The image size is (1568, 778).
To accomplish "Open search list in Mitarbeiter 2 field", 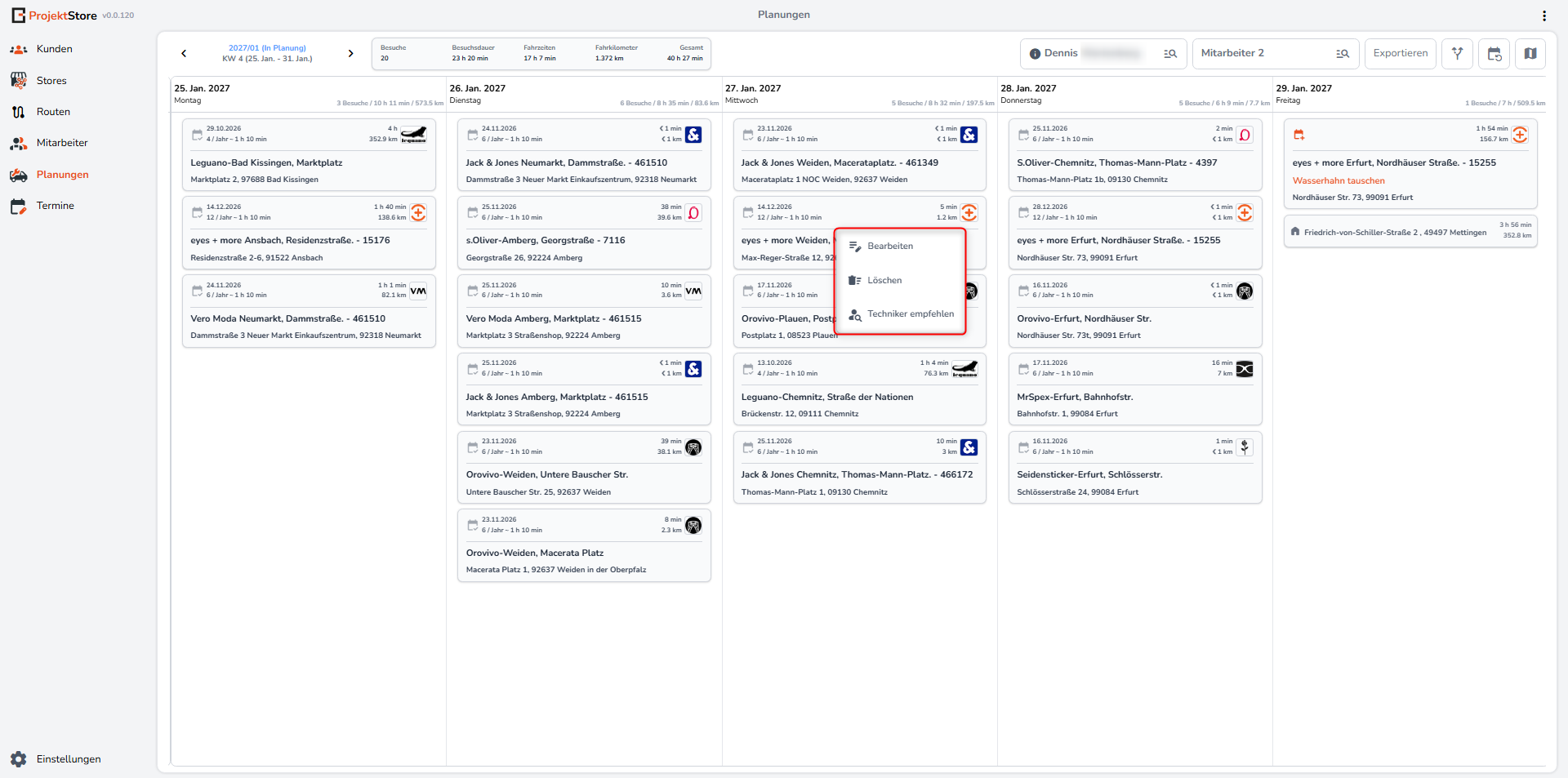I will 1342,54.
